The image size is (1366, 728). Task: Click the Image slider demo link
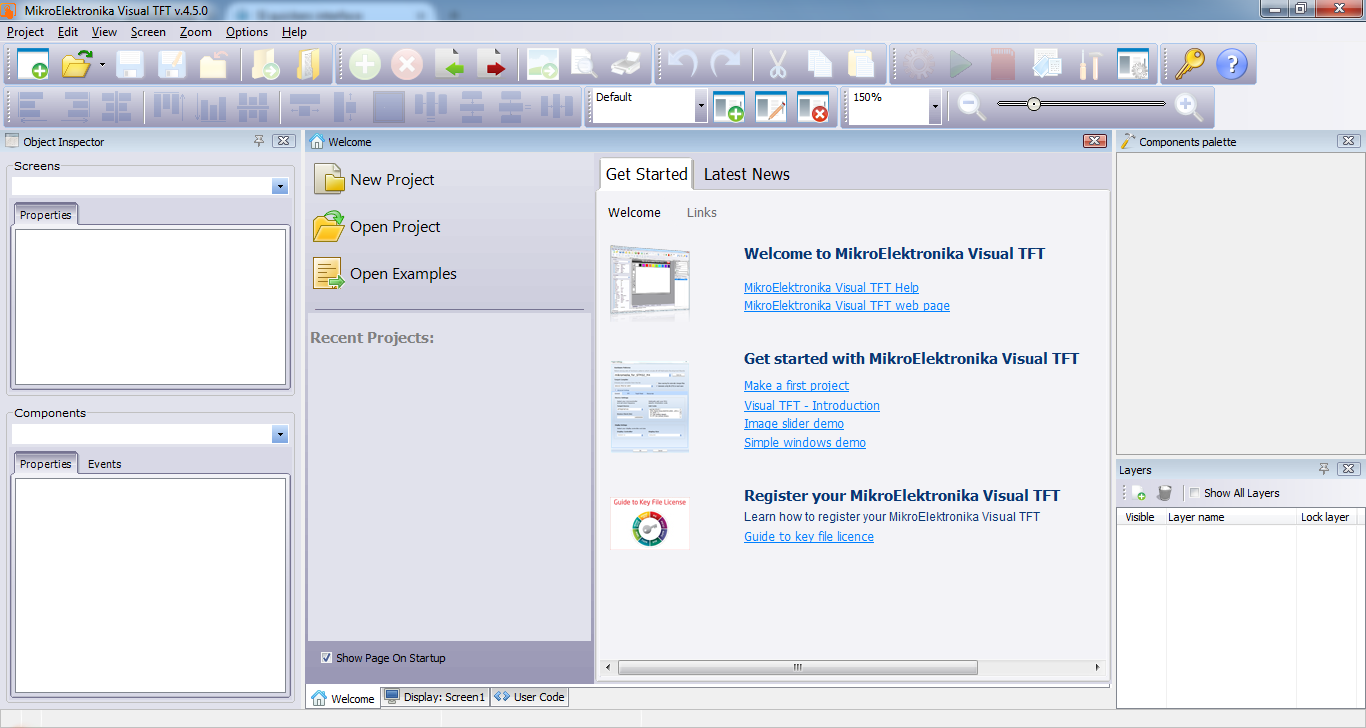[794, 424]
